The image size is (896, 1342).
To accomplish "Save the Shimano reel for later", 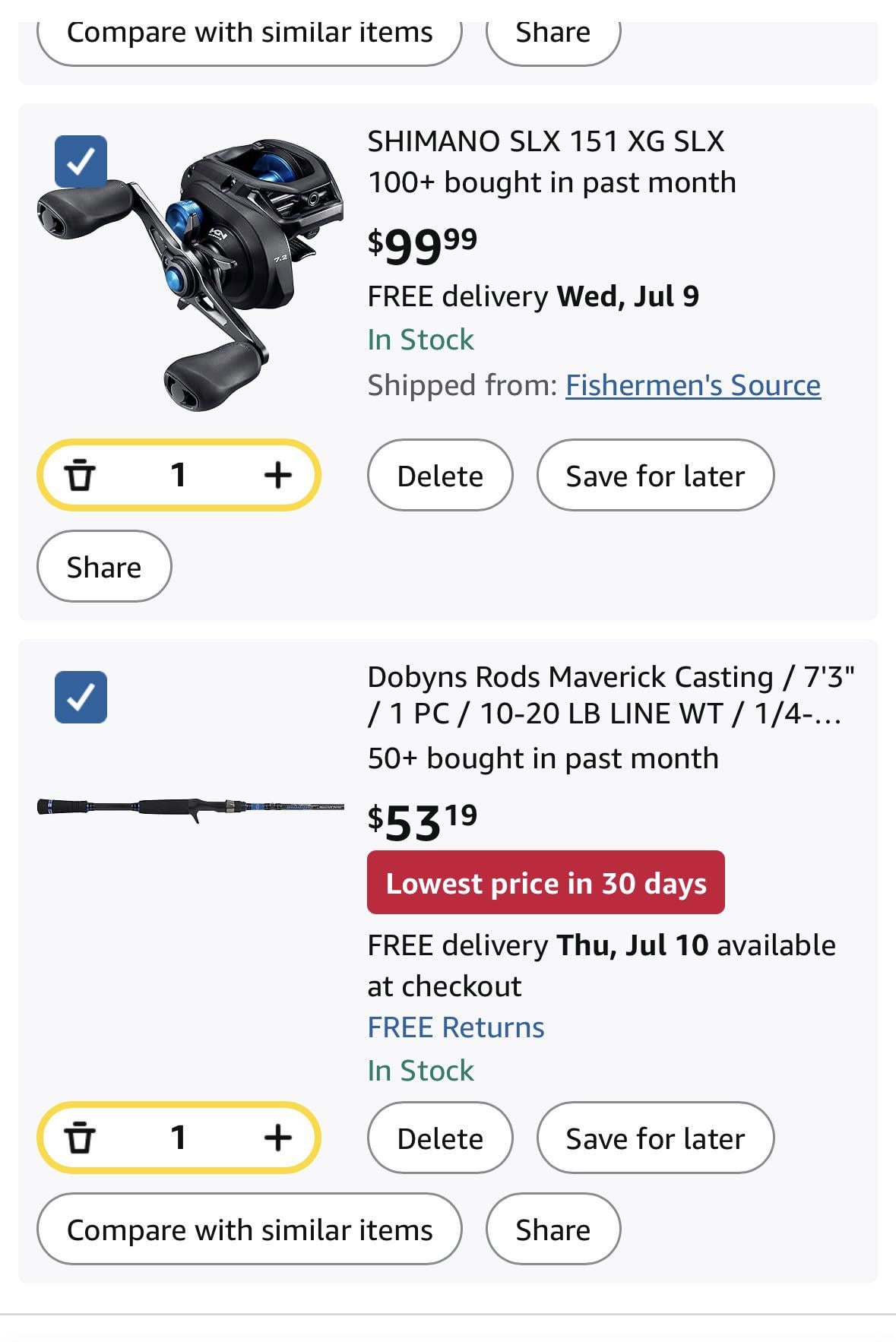I will (x=655, y=476).
